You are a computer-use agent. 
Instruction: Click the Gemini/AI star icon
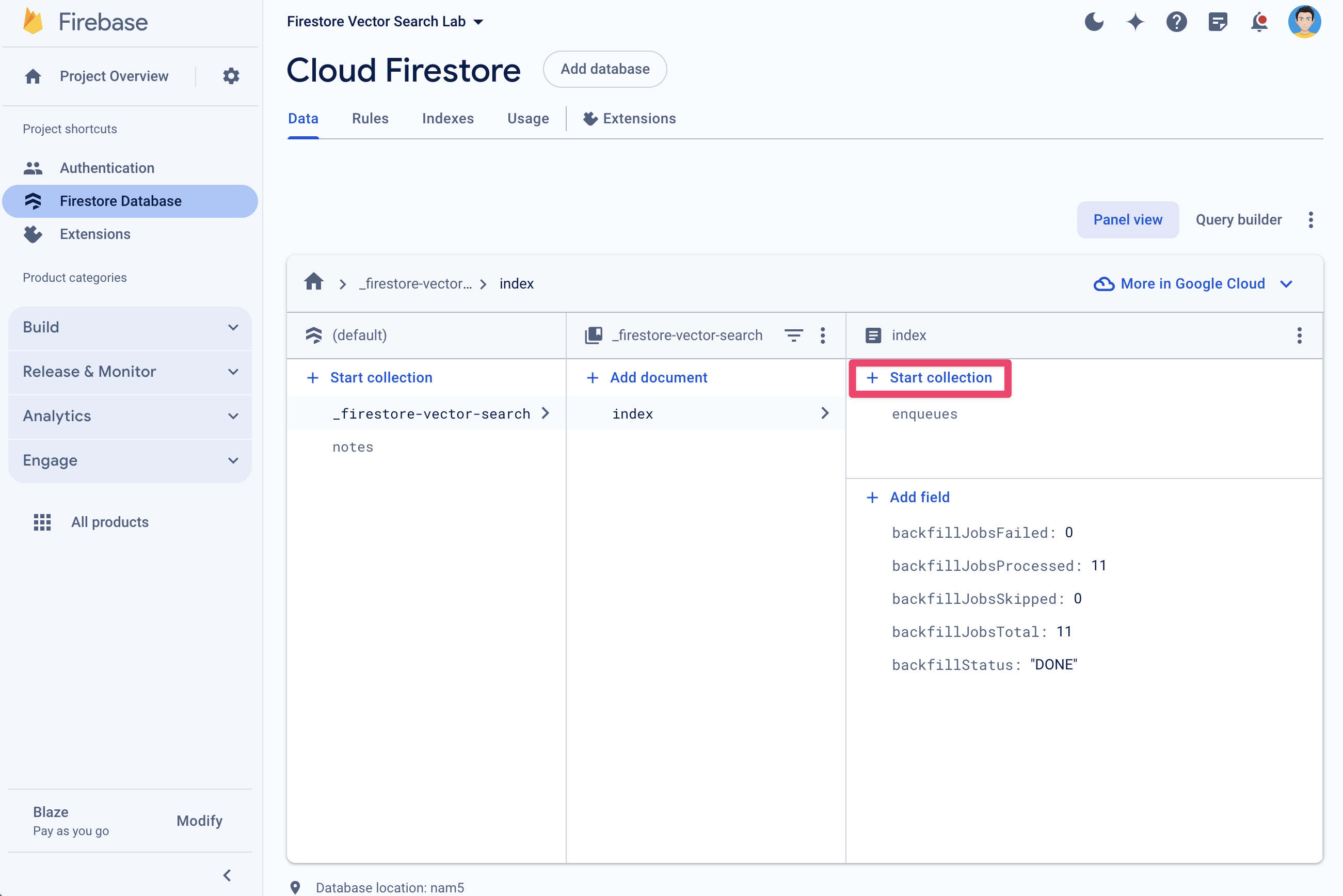click(x=1136, y=20)
